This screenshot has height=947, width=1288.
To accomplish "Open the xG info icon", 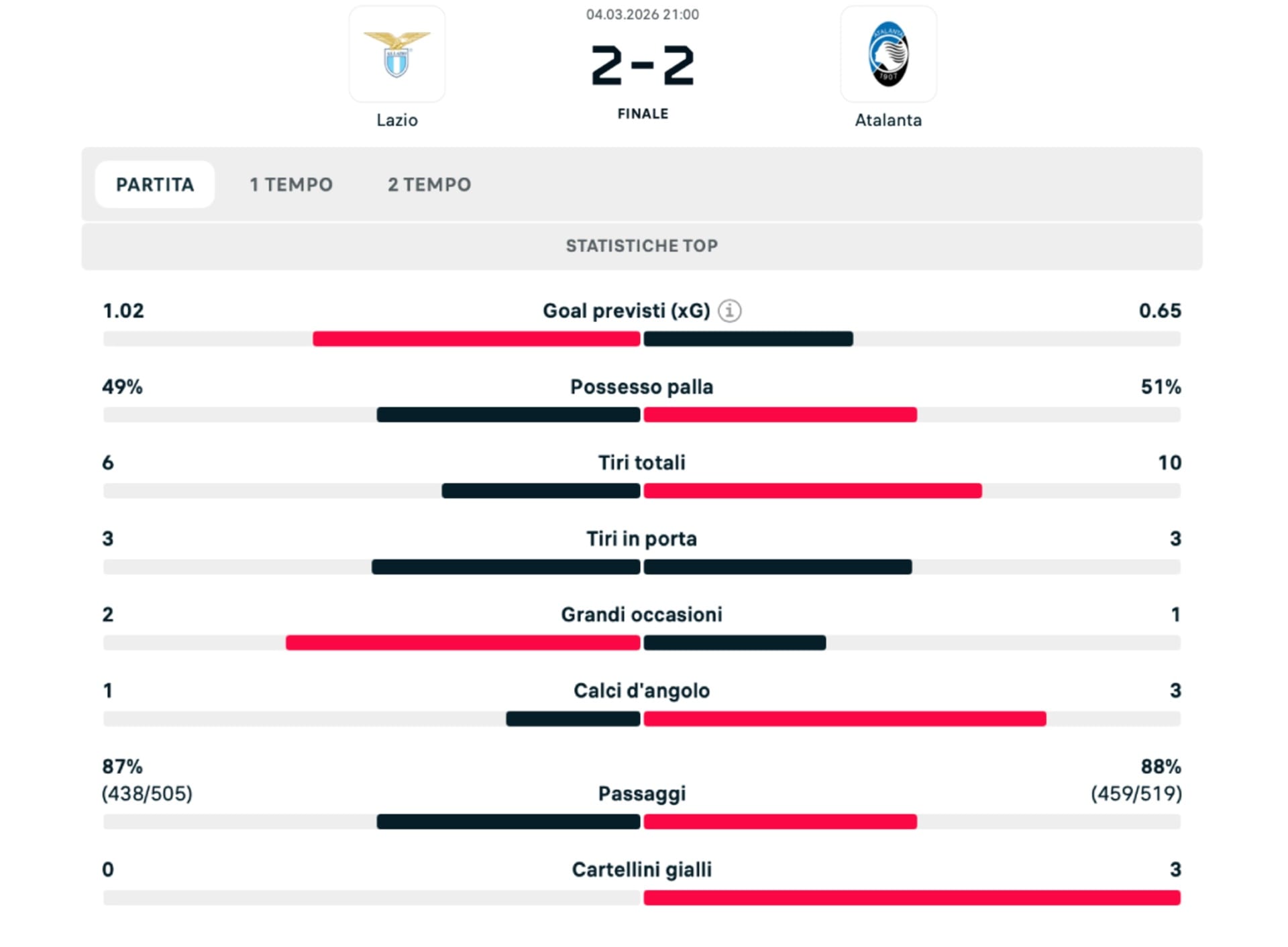I will point(730,311).
